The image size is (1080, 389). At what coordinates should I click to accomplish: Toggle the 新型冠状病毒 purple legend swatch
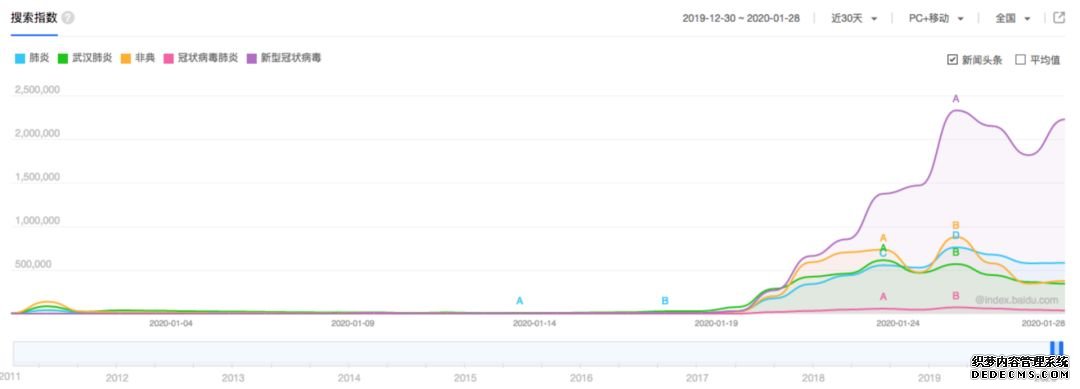click(x=252, y=59)
